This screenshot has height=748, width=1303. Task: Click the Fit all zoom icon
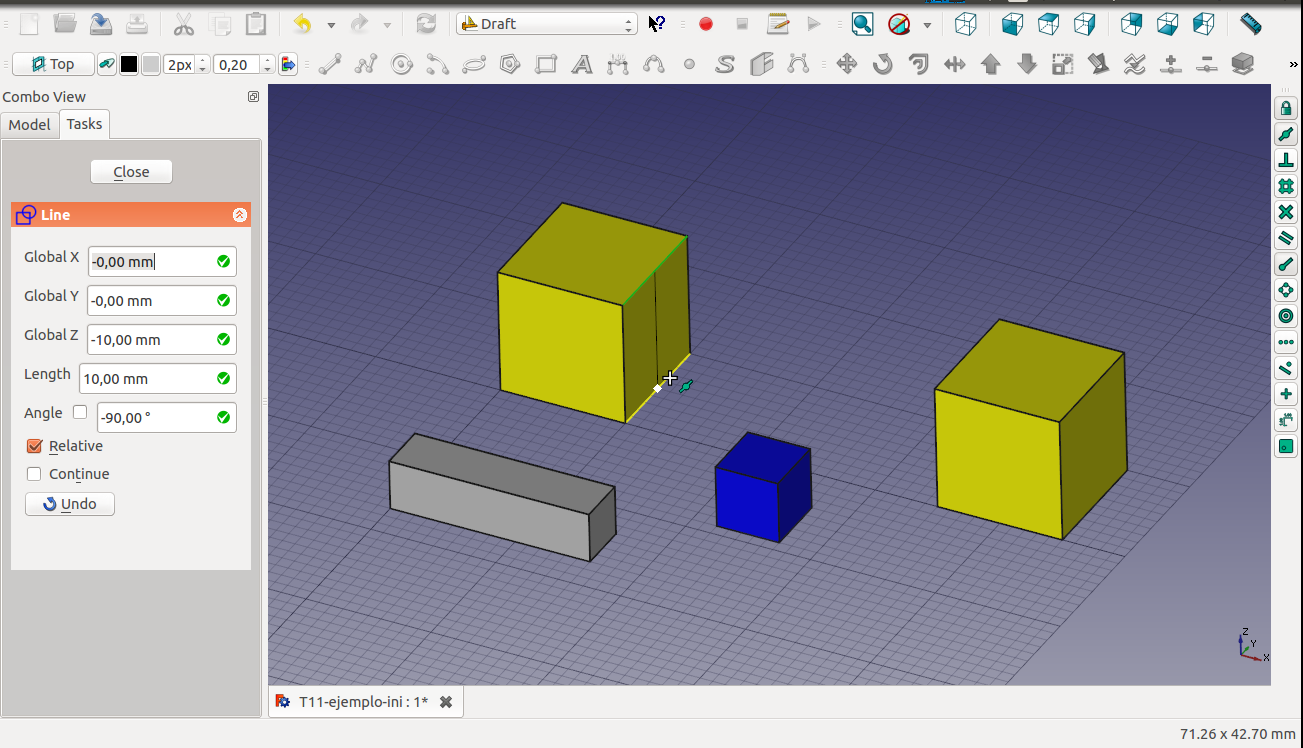coord(862,24)
